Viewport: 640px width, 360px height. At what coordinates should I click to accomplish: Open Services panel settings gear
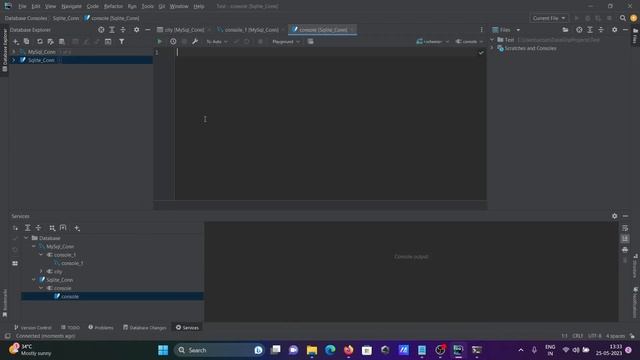coord(614,216)
